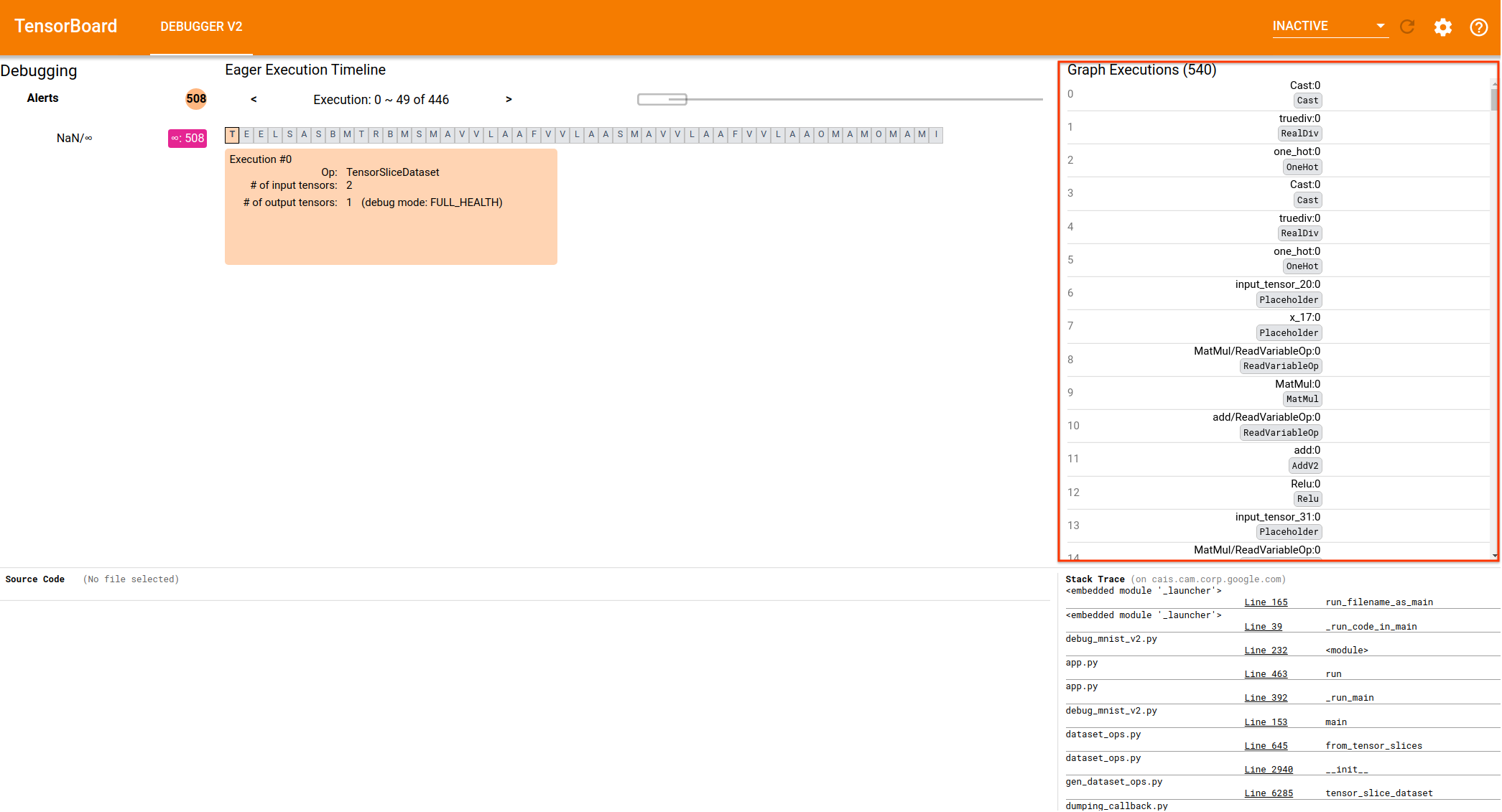Open the INACTIVE run dropdown
Viewport: 1502px width, 812px height.
coord(1329,26)
